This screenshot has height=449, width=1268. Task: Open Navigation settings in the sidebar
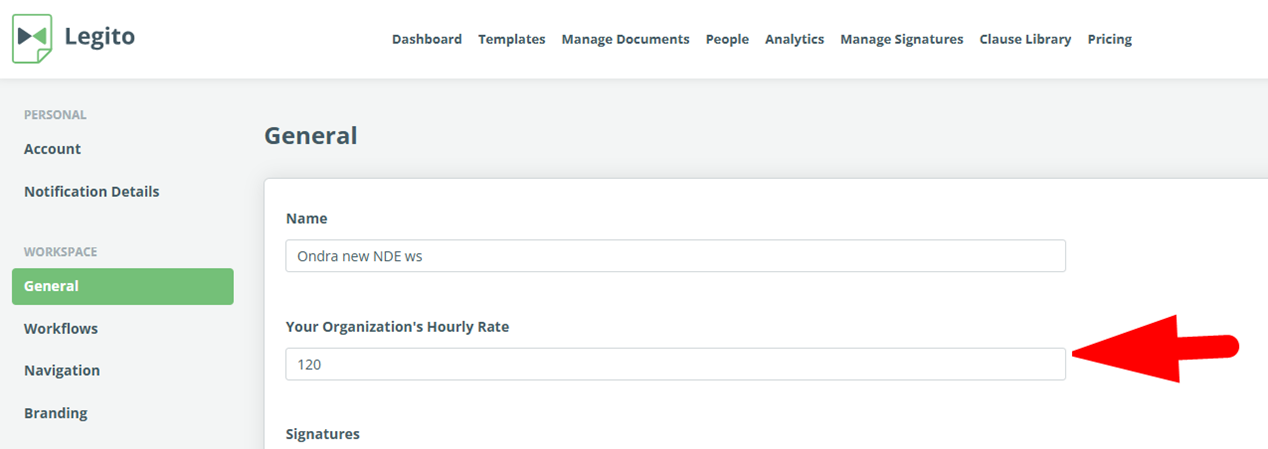point(62,370)
